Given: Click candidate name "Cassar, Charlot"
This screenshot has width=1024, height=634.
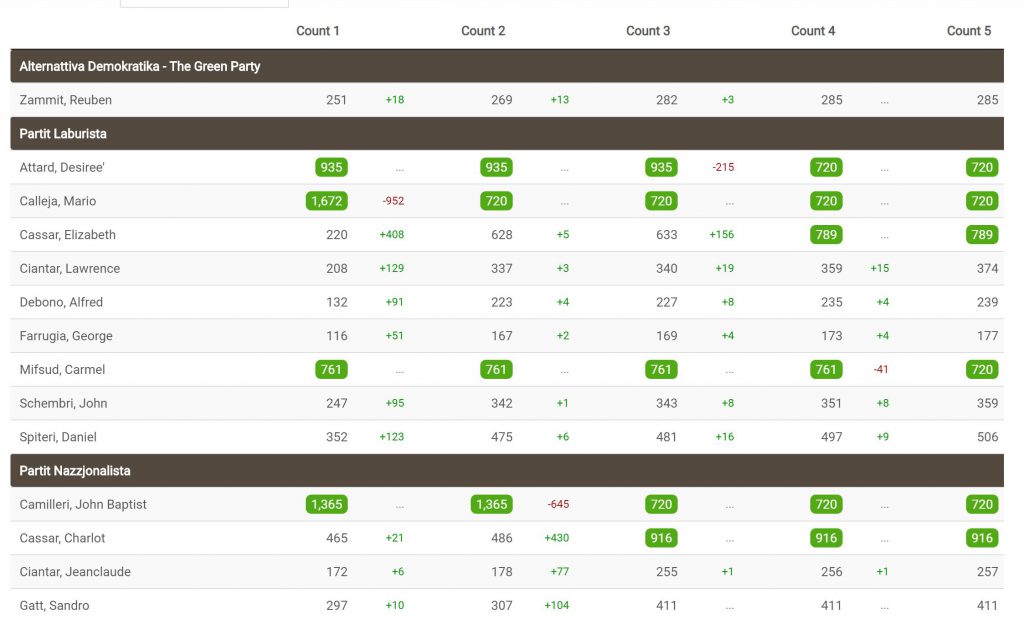Looking at the screenshot, I should [x=62, y=538].
